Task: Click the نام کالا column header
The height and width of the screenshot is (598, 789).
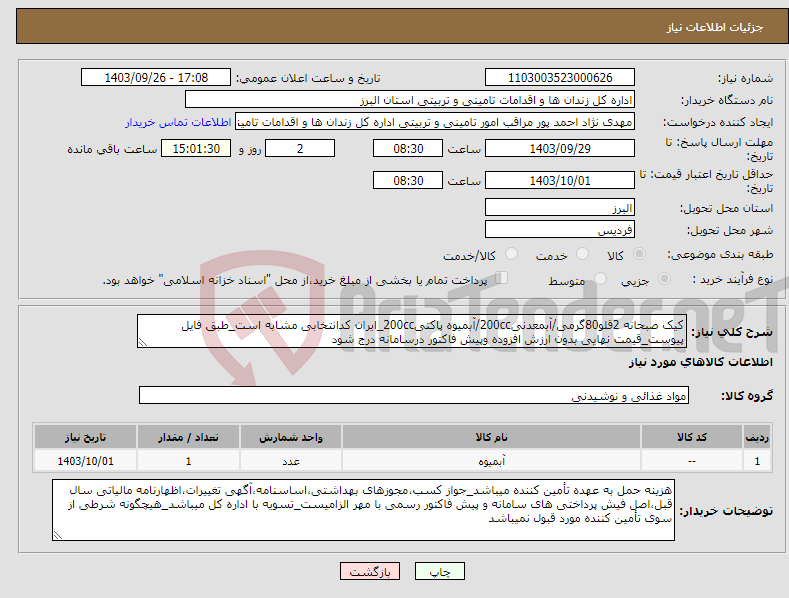Action: (491, 437)
